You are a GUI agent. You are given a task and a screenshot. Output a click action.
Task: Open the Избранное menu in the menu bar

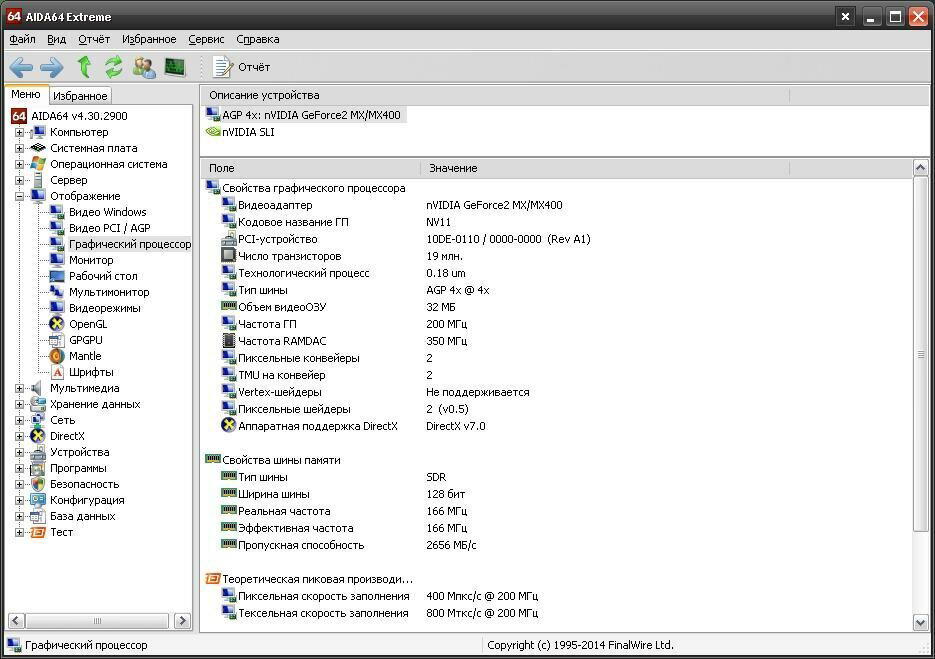coord(149,39)
